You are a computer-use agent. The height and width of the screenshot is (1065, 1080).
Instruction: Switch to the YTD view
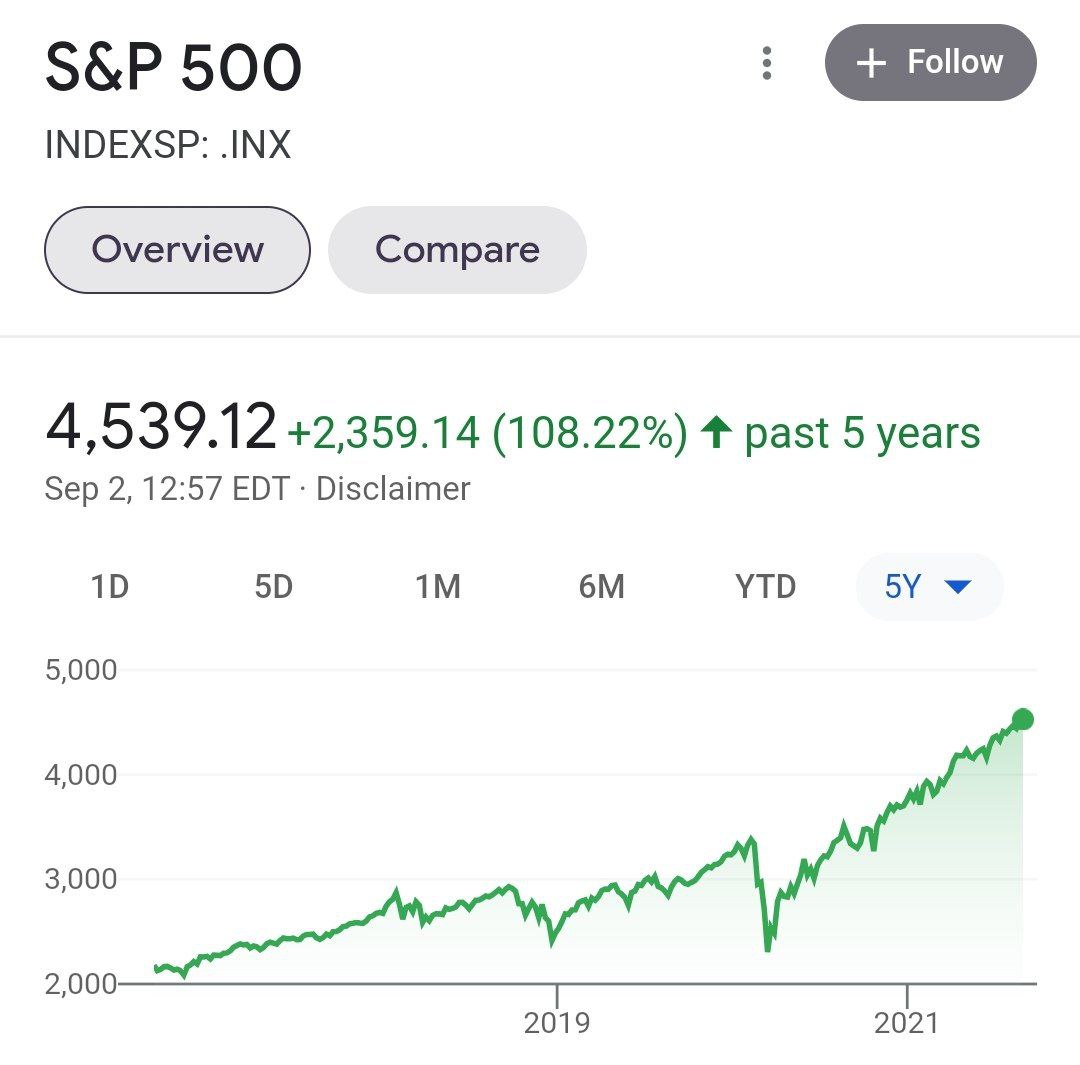(x=765, y=588)
